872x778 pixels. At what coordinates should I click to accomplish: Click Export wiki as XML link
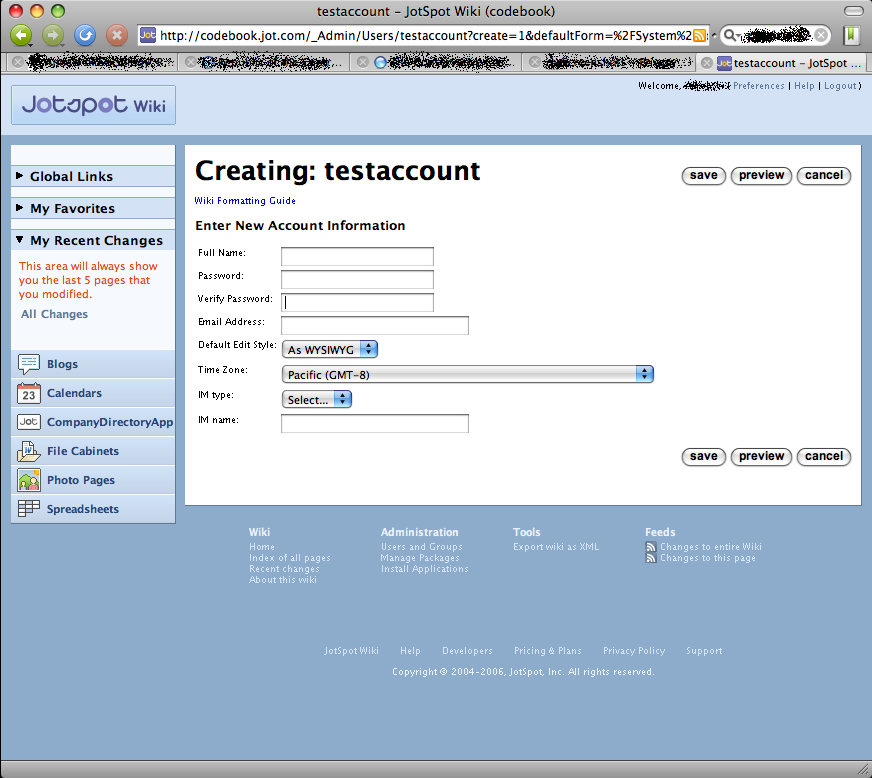point(556,547)
